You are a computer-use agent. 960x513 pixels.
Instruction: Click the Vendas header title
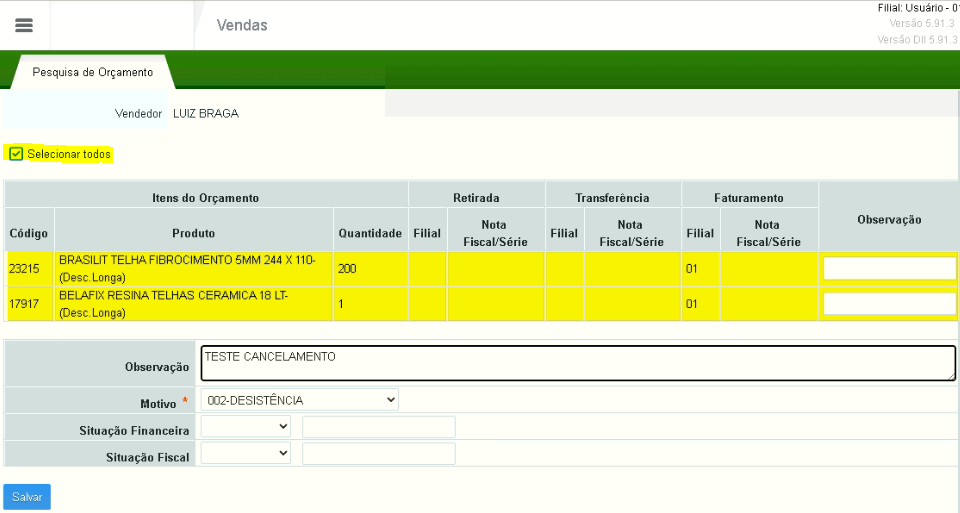(242, 25)
